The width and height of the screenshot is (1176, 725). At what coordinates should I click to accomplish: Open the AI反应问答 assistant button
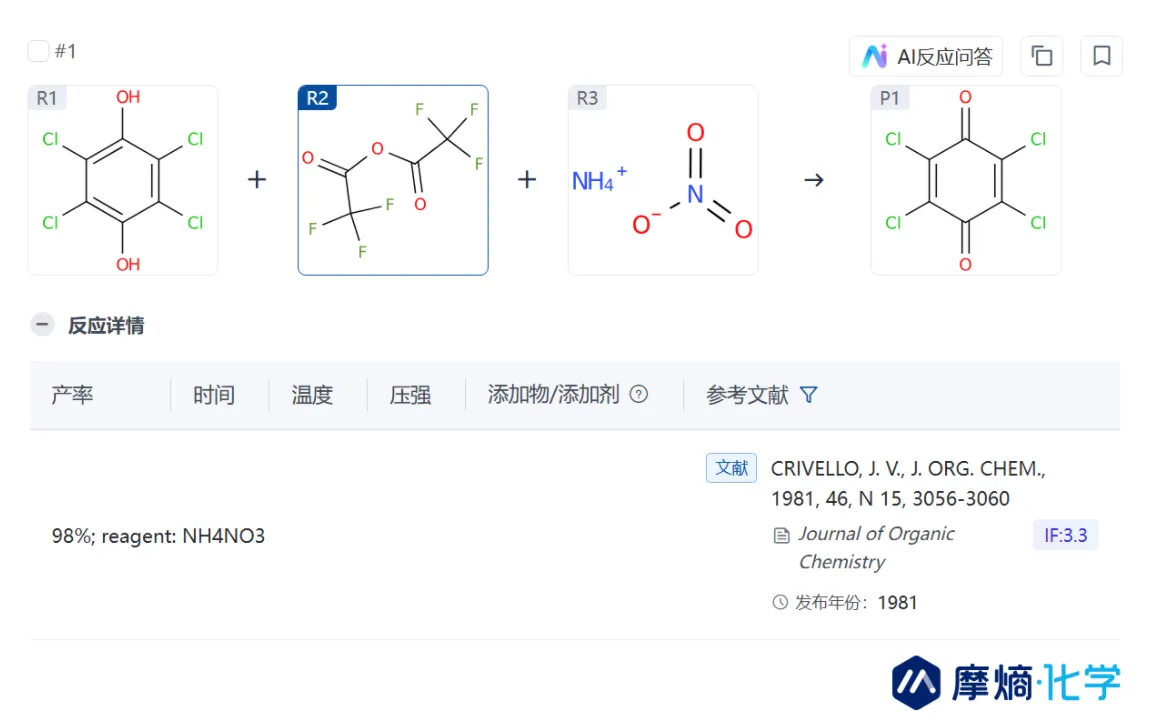coord(926,56)
